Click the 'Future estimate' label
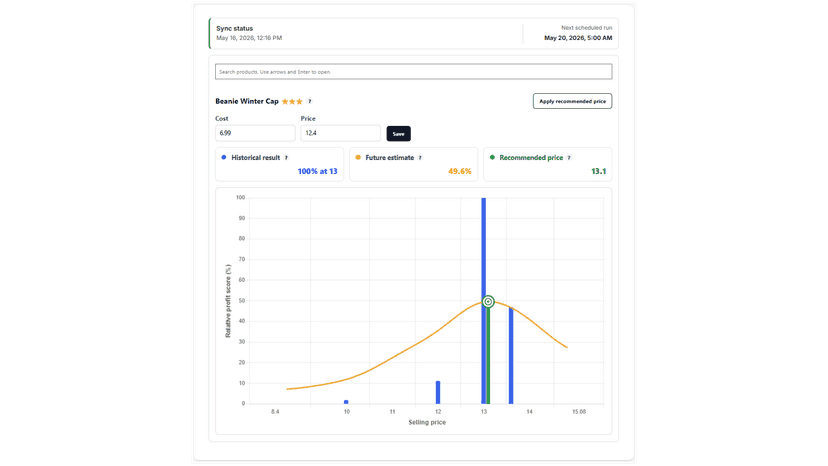 (x=390, y=157)
